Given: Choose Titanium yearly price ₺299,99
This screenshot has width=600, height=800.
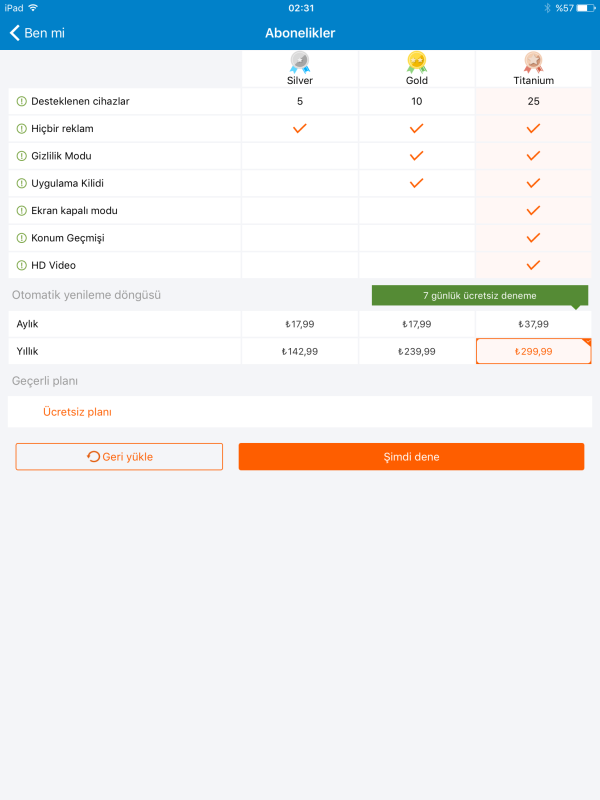Looking at the screenshot, I should coord(533,351).
